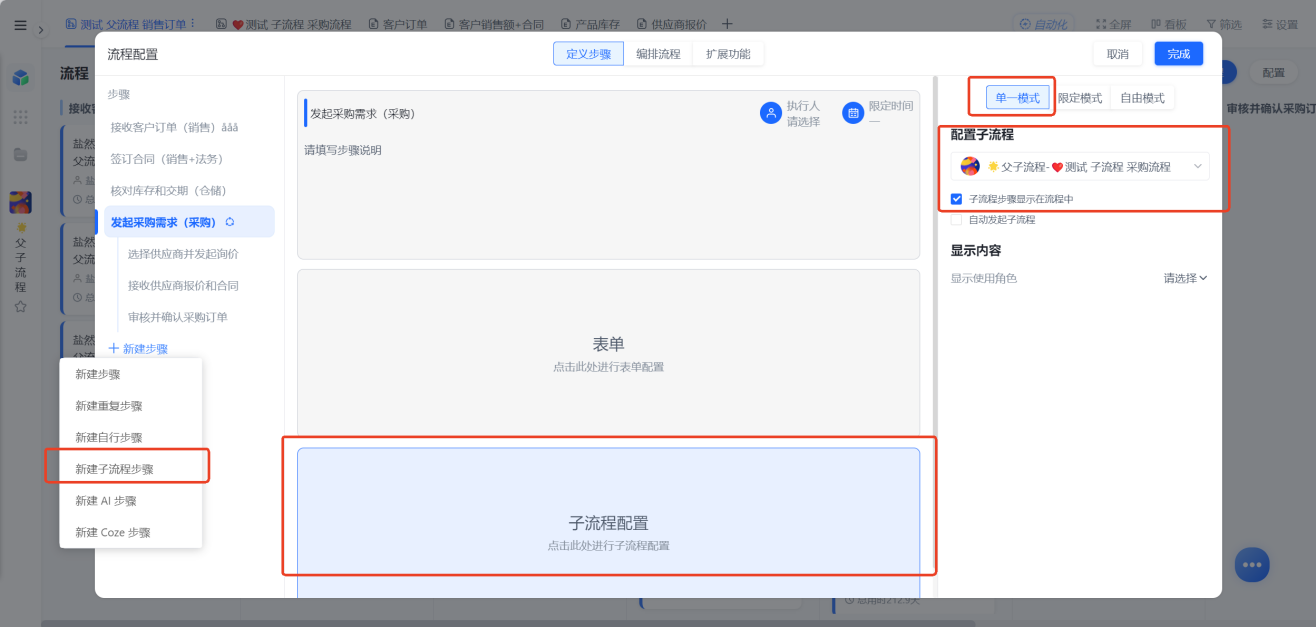Open the nine-dot grid icon in sidebar
1316x627 pixels.
point(20,117)
